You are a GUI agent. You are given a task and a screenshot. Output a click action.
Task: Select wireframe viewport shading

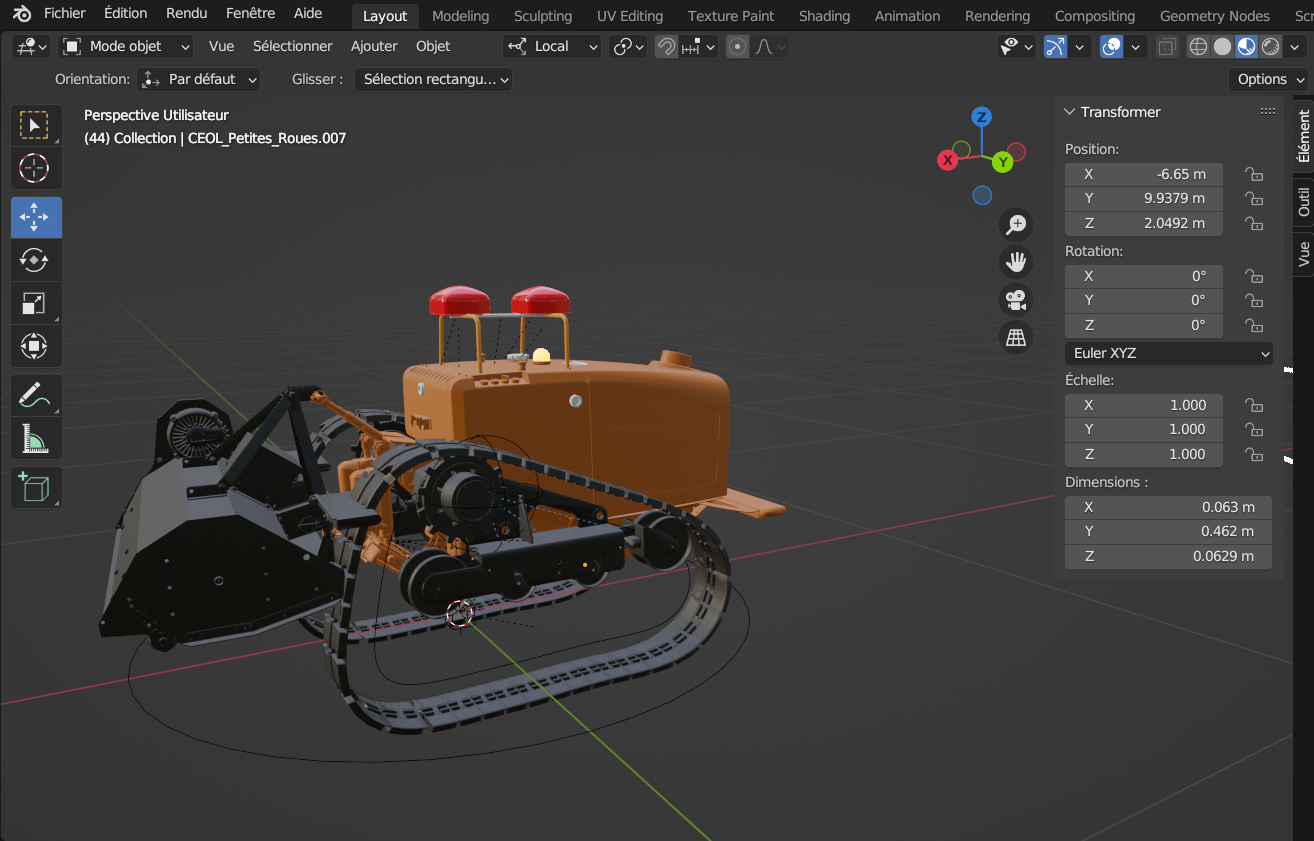pyautogui.click(x=1198, y=46)
